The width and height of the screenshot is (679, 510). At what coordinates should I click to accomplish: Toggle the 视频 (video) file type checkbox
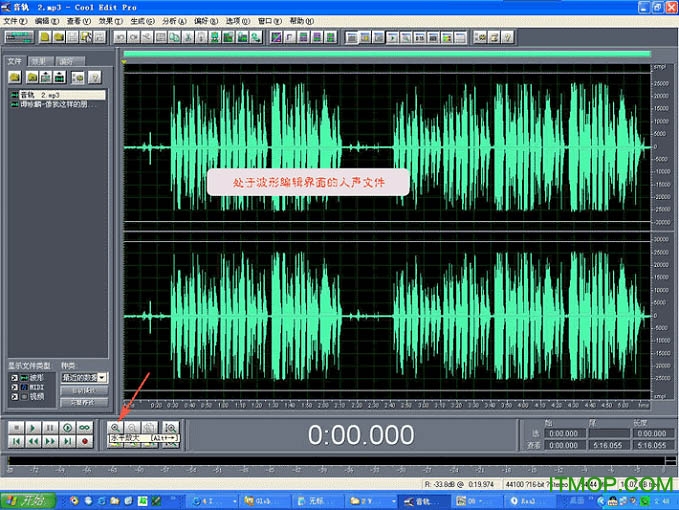(14, 396)
